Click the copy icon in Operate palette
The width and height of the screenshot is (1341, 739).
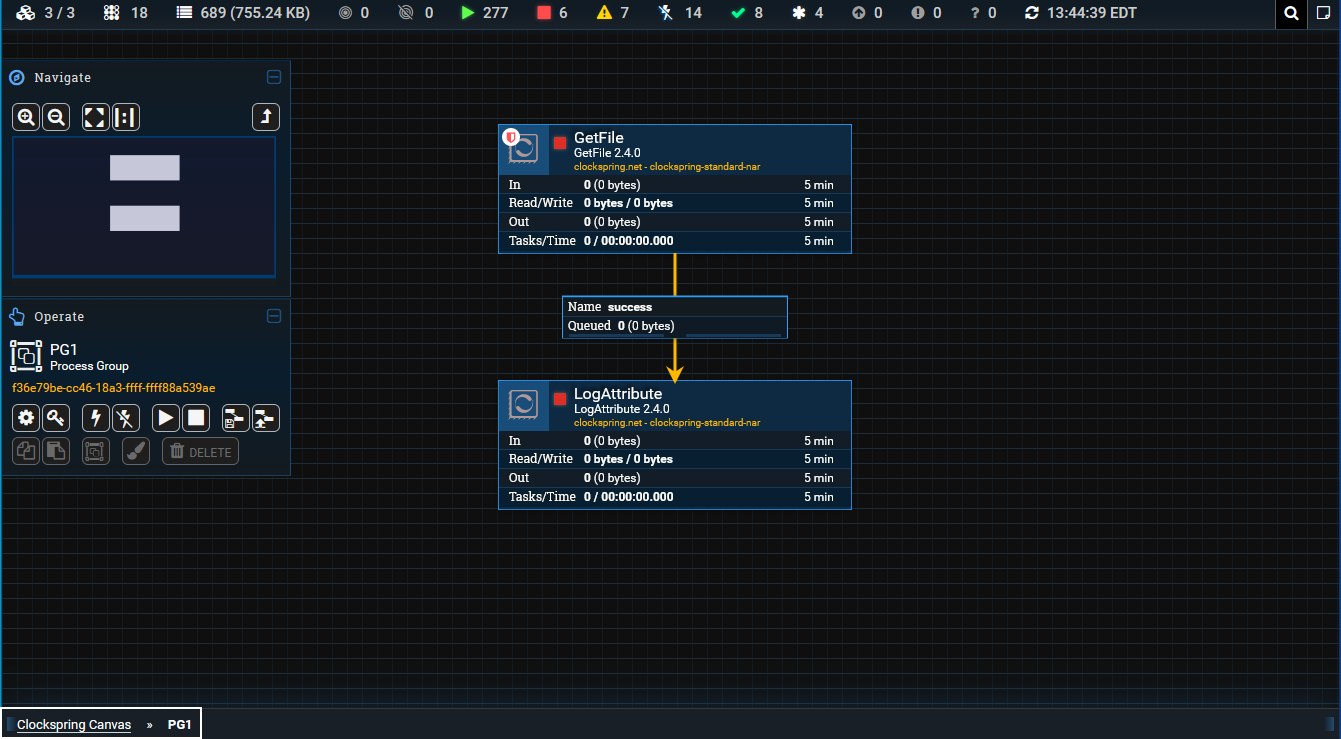pyautogui.click(x=25, y=451)
